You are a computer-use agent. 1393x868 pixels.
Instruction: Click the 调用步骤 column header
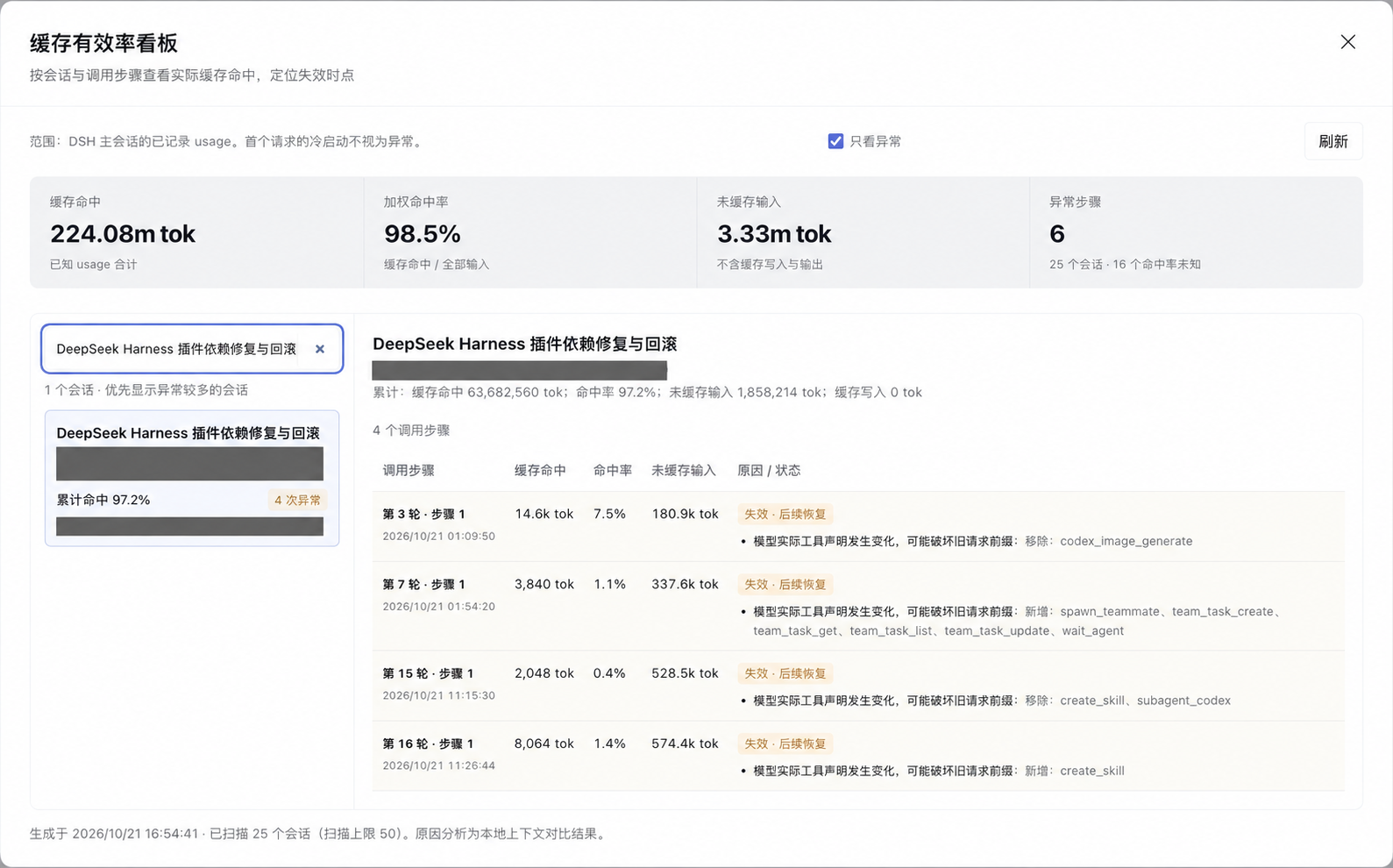(x=409, y=470)
